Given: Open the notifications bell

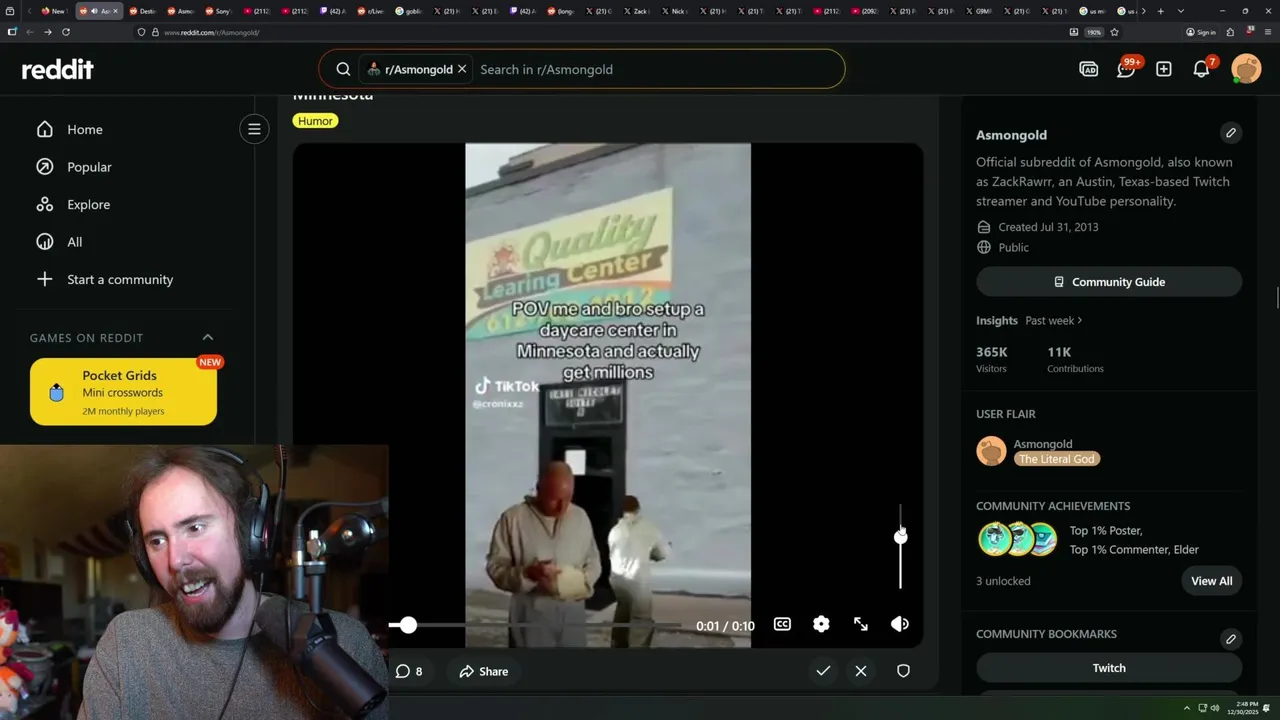Looking at the screenshot, I should (x=1202, y=68).
